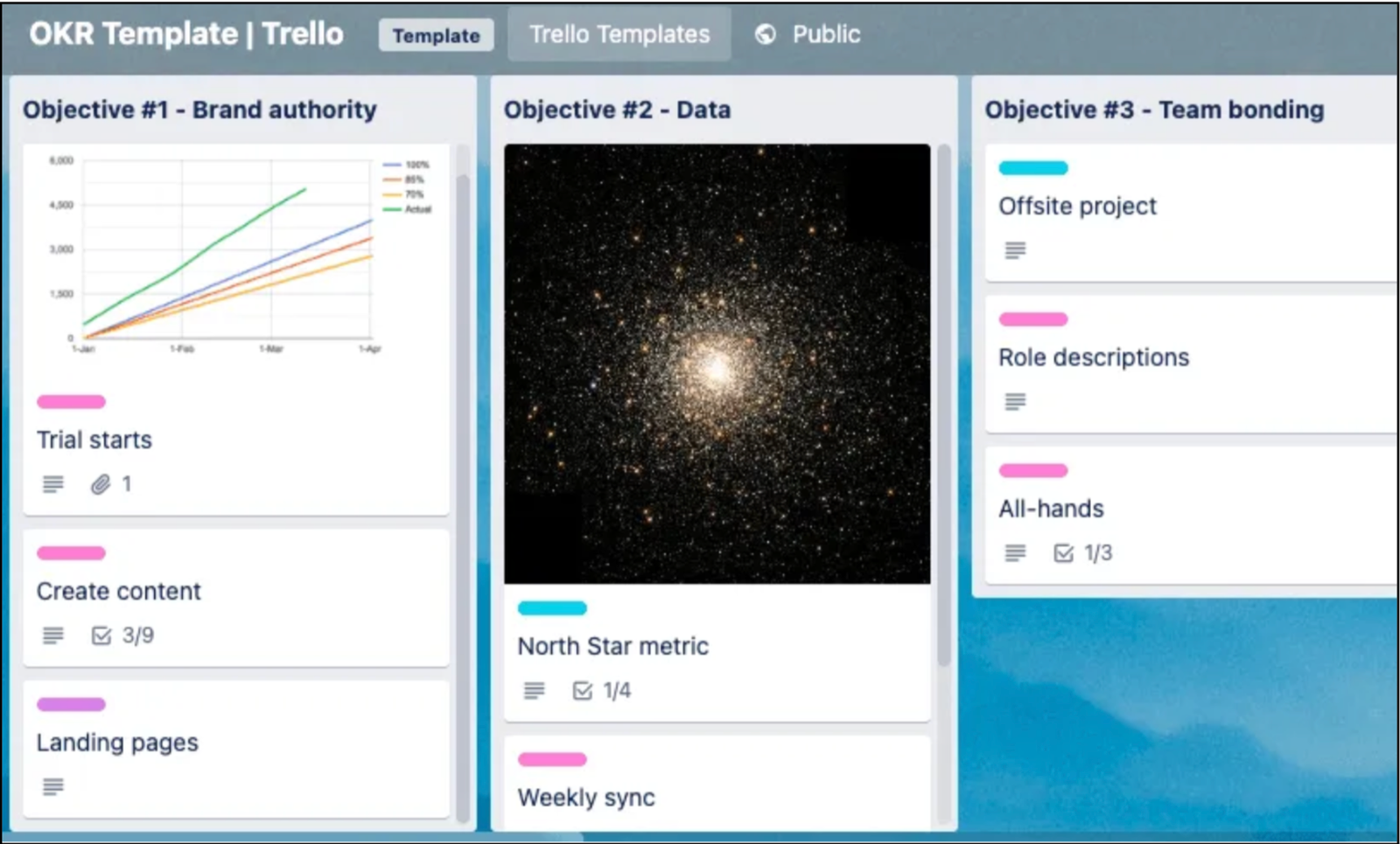Open the Trello Templates menu
Viewport: 1400px width, 844px height.
(619, 34)
